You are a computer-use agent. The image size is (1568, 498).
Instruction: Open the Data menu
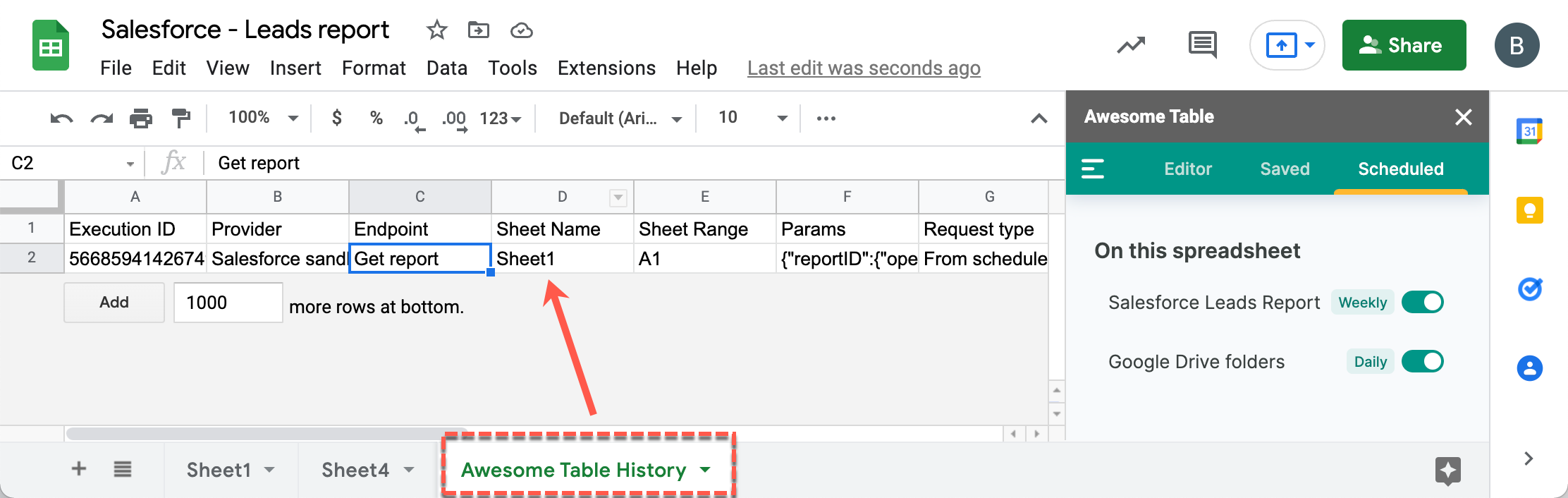447,68
